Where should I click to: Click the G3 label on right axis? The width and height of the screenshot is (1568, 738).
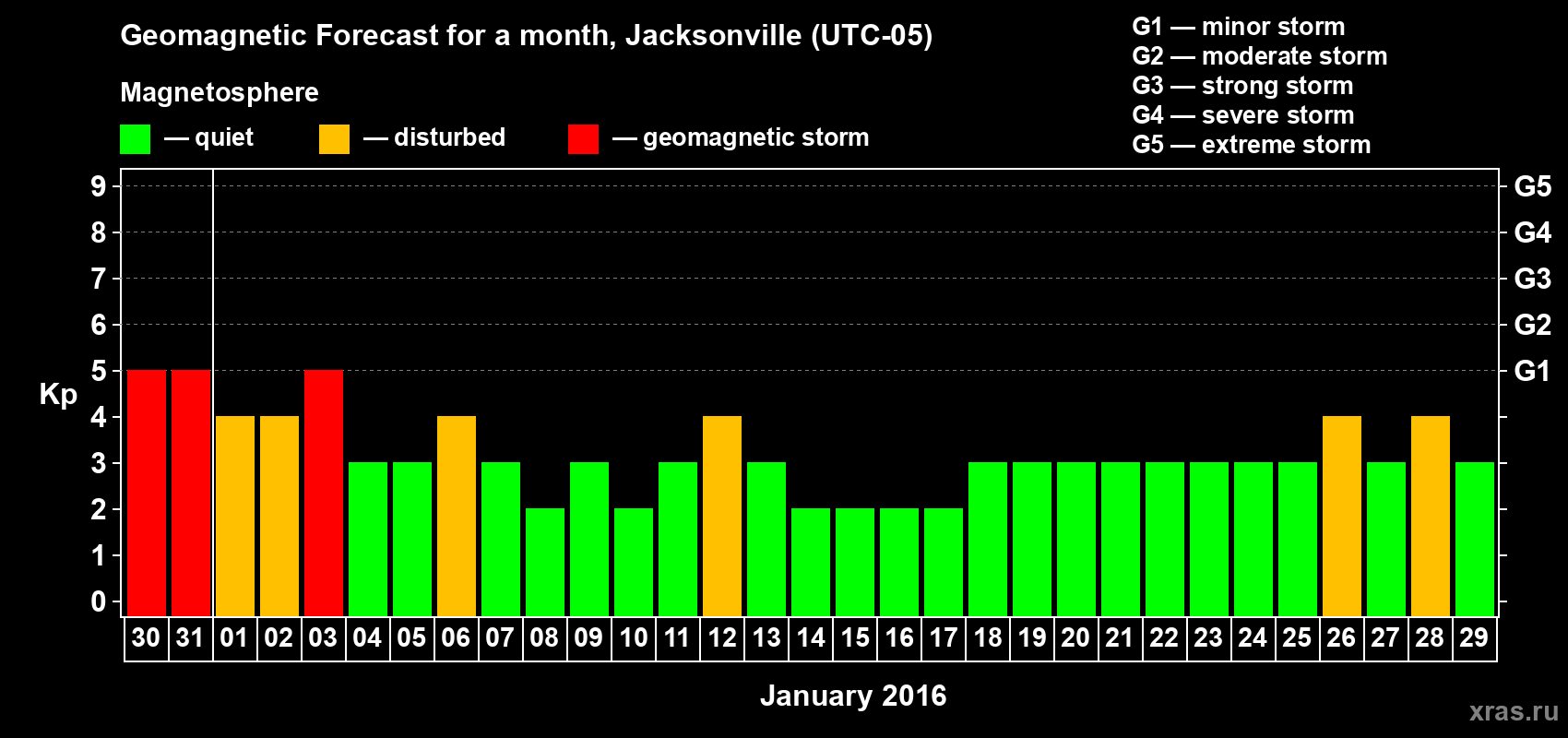tap(1533, 279)
